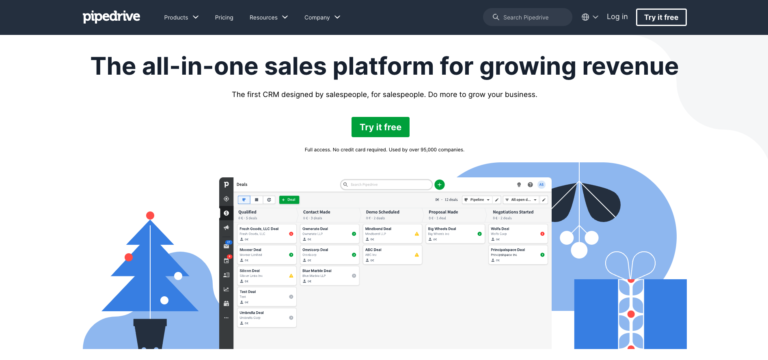Click the green plus quick-add icon

coord(439,185)
